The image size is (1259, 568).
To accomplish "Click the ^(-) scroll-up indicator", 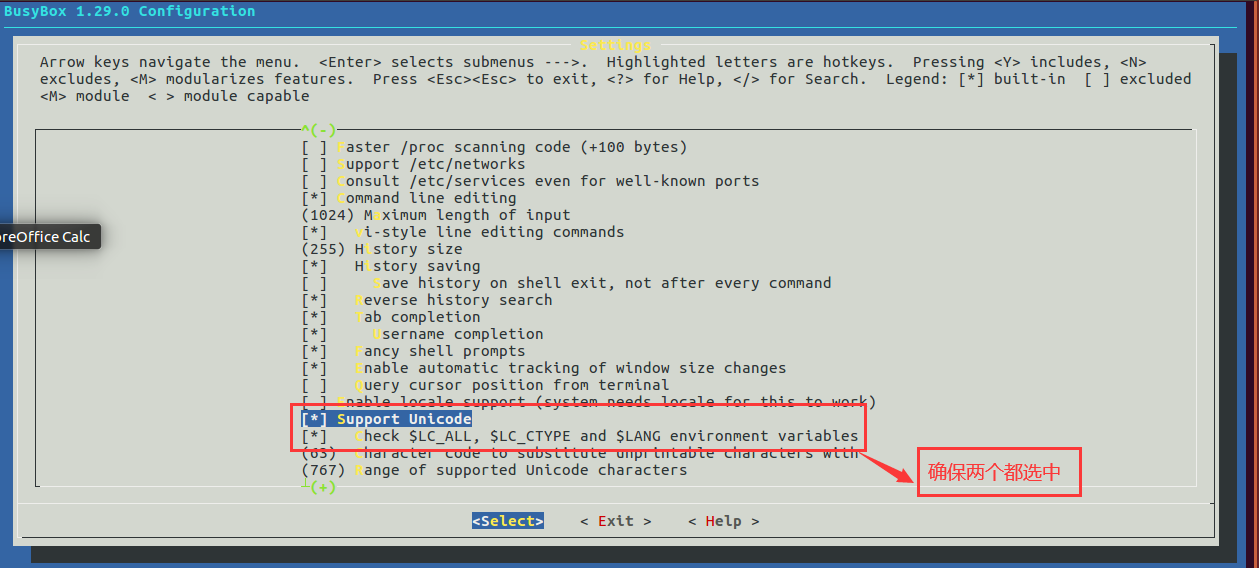I will tap(319, 130).
